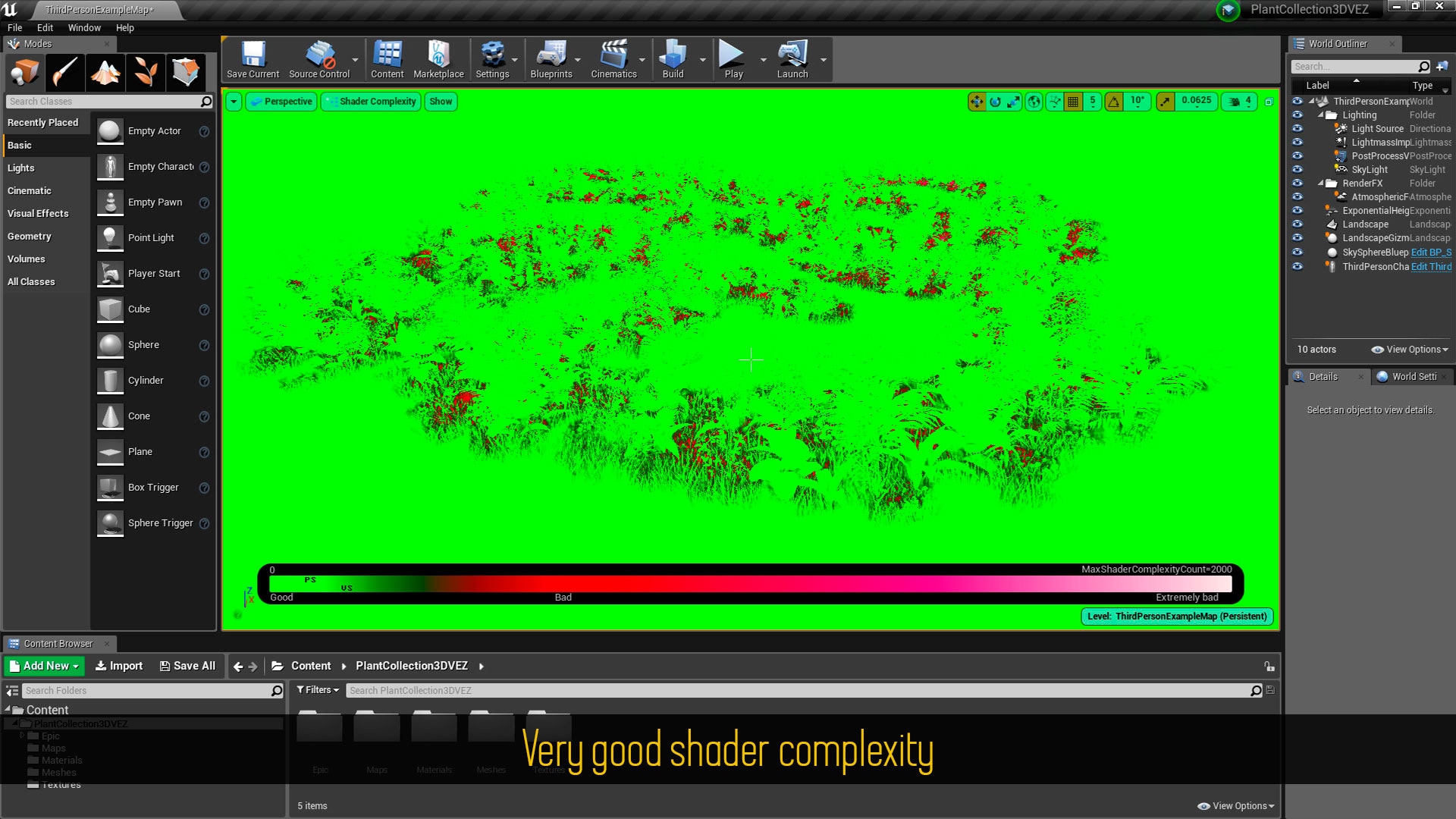Click the Import button
Screen dimensions: 1456x819
pyautogui.click(x=118, y=666)
